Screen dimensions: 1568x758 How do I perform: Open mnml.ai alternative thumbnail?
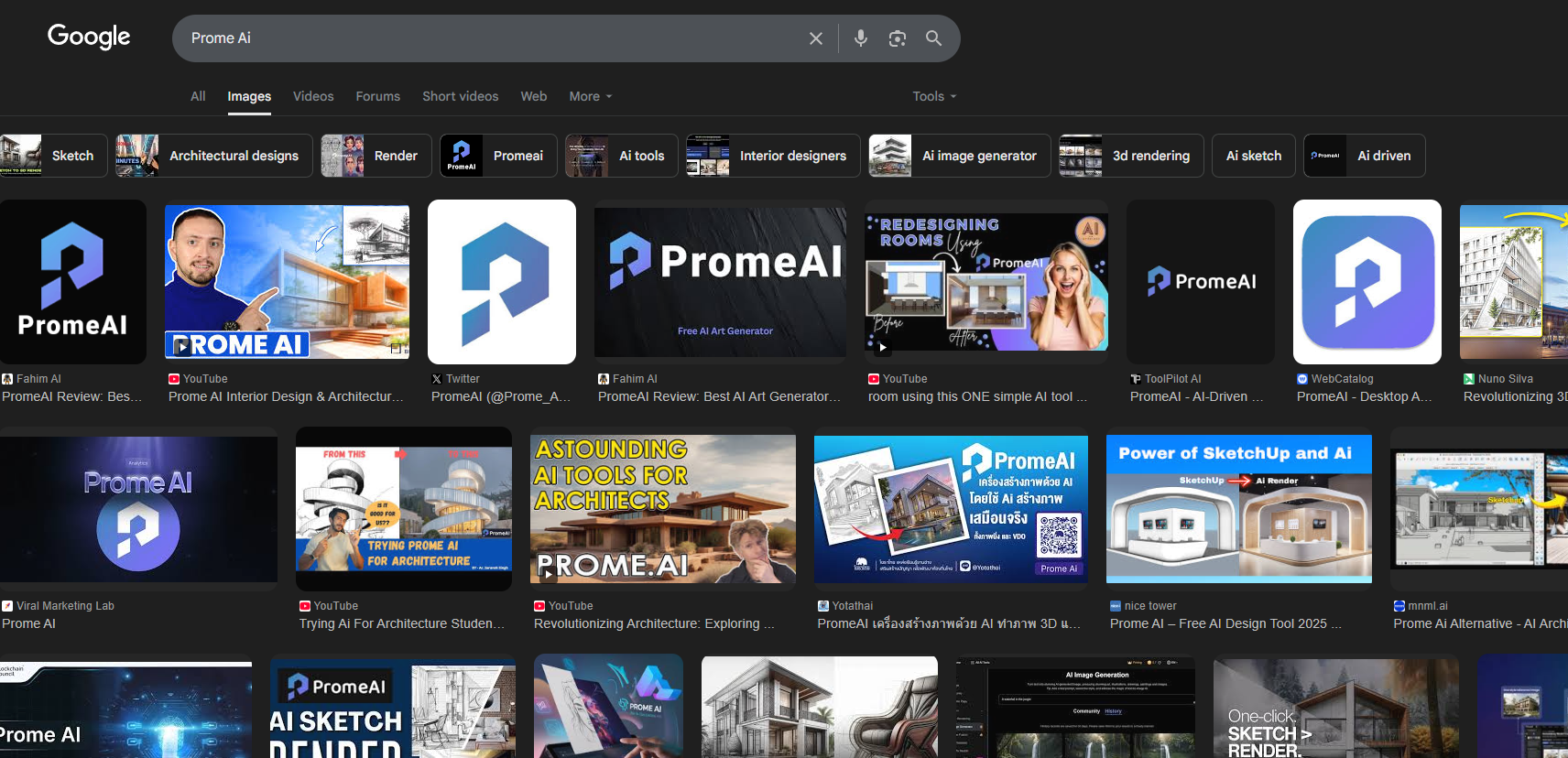[1479, 509]
